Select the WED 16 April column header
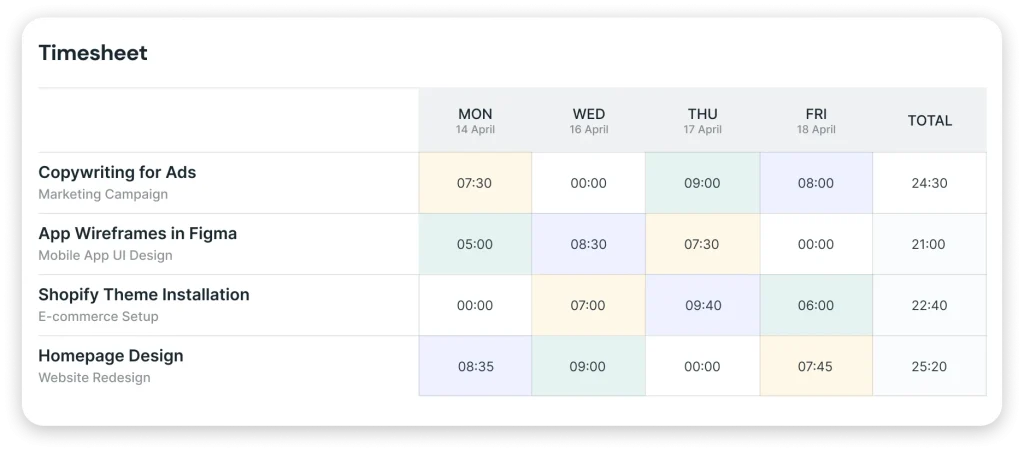Screen dimensions: 1024x452 coord(589,120)
